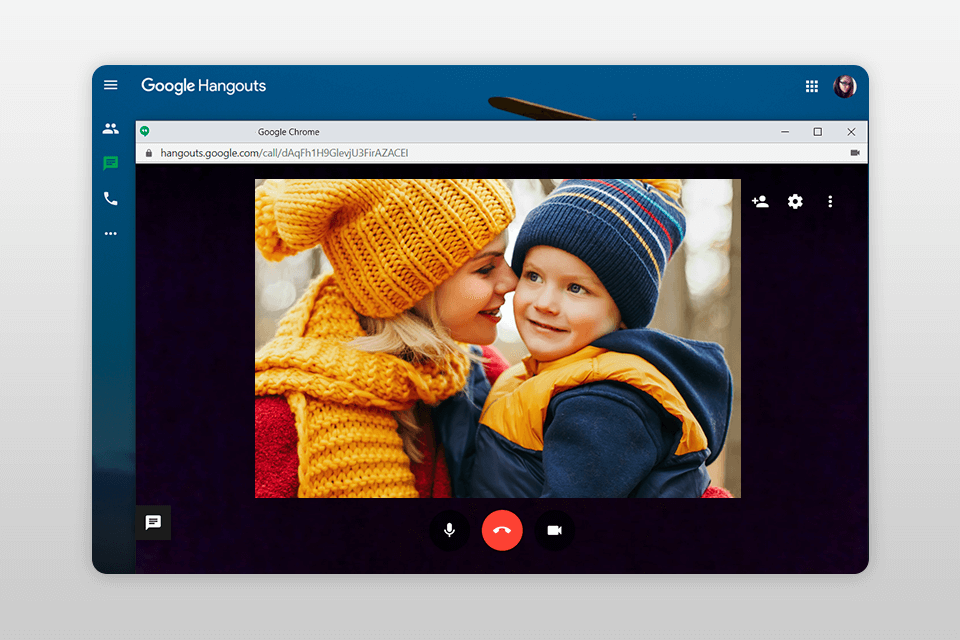Click inside the browser address bar

tap(500, 153)
